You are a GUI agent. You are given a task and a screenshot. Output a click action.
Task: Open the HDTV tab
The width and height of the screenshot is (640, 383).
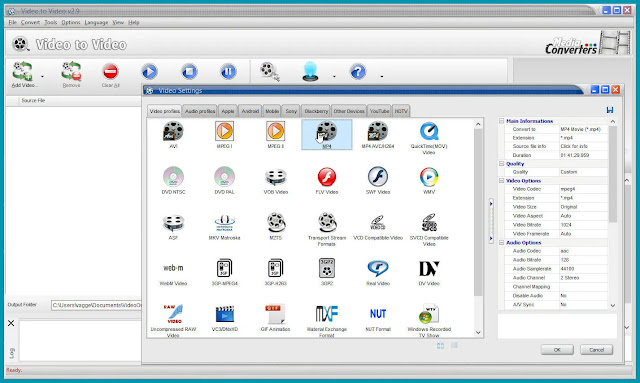click(401, 111)
